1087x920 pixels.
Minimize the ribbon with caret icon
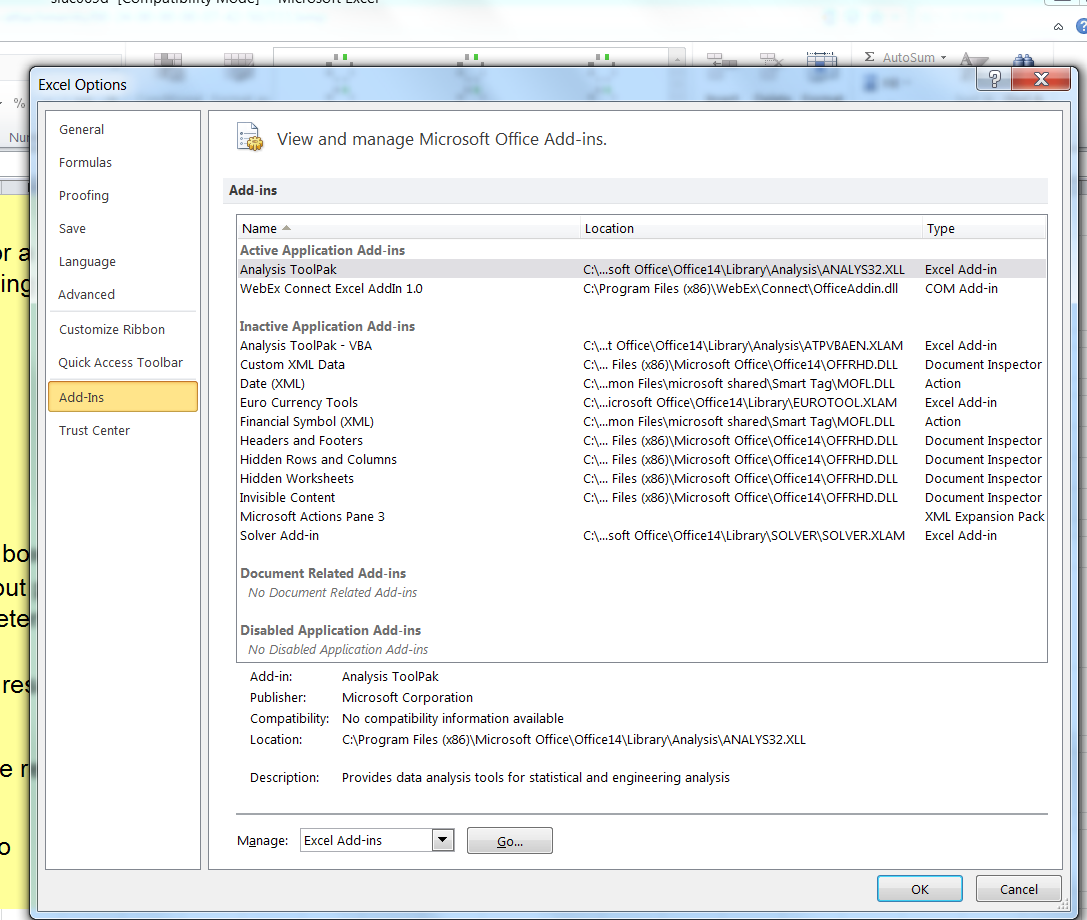(1058, 27)
